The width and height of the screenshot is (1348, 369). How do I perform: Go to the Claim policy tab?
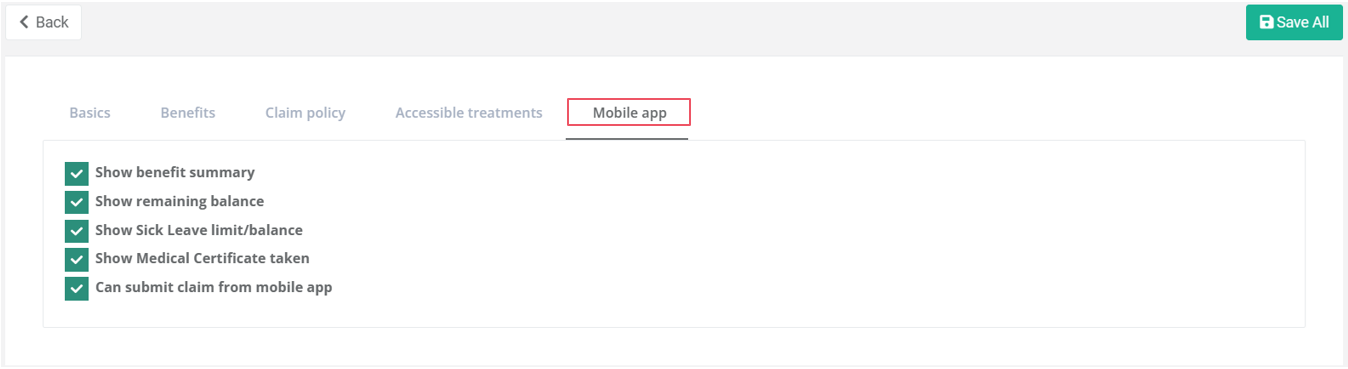[305, 113]
